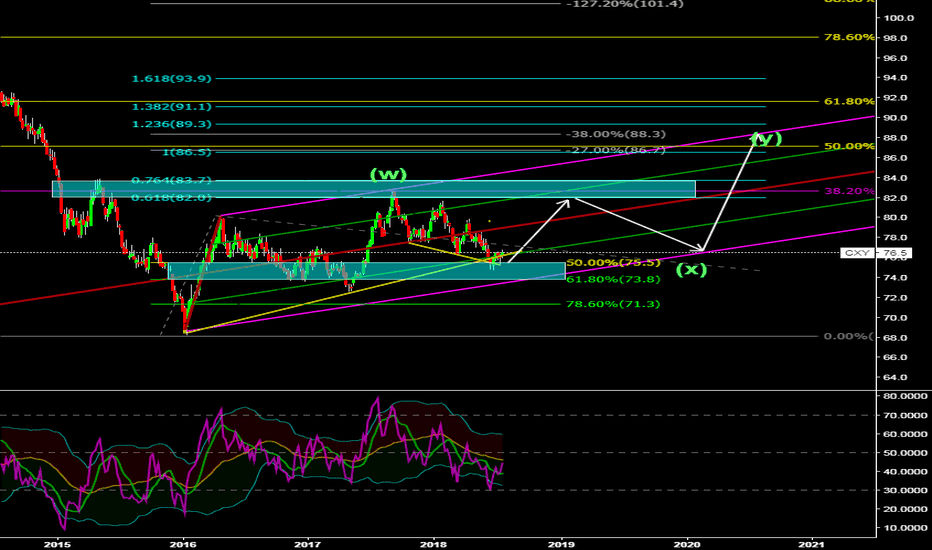Select 30.0000 on the indicator scale

[905, 491]
